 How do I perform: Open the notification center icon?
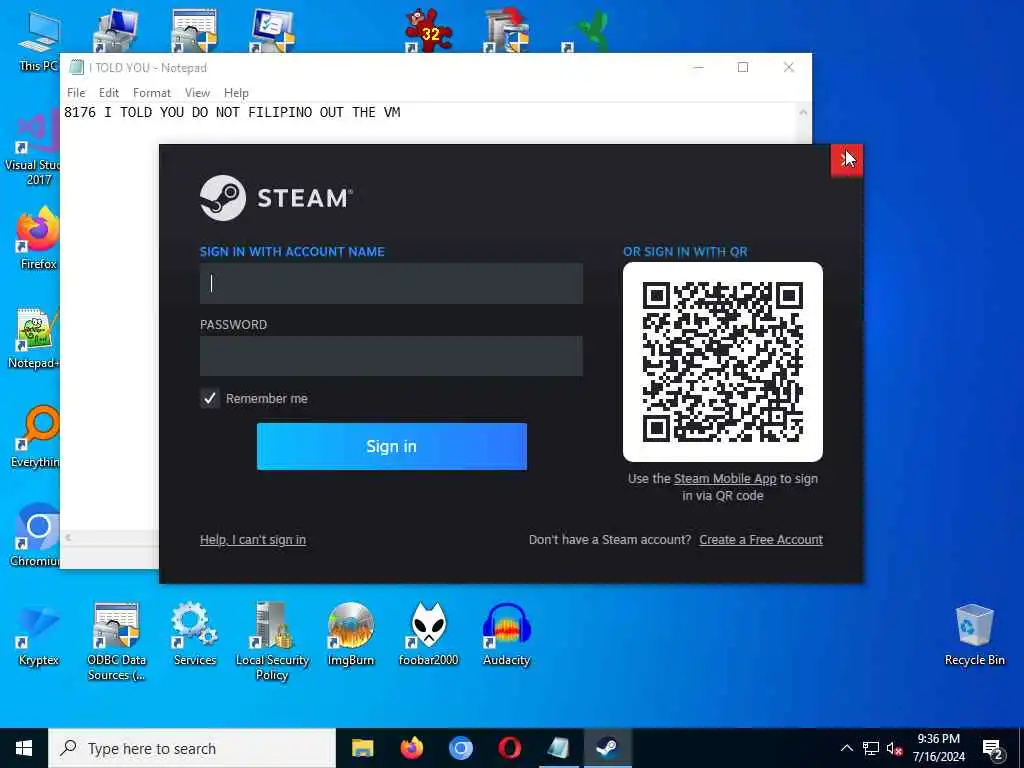(x=993, y=748)
